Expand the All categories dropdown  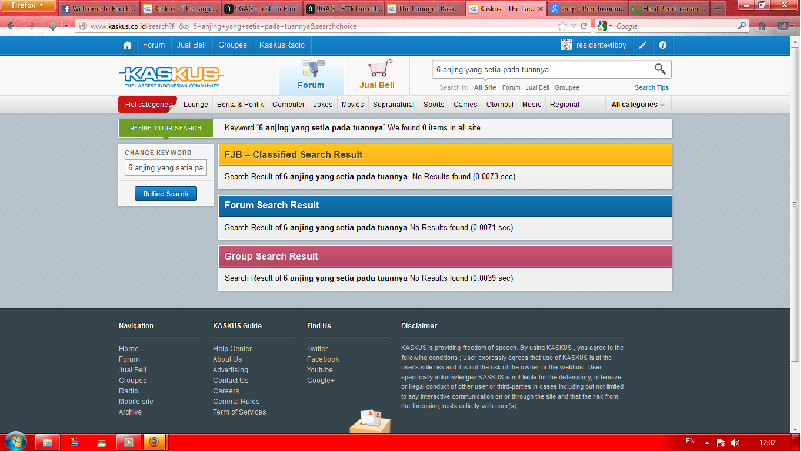point(638,104)
